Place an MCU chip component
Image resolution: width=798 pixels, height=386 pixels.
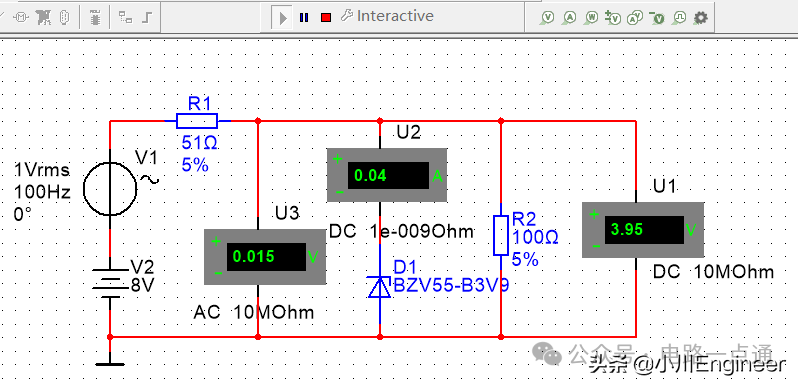pos(95,18)
